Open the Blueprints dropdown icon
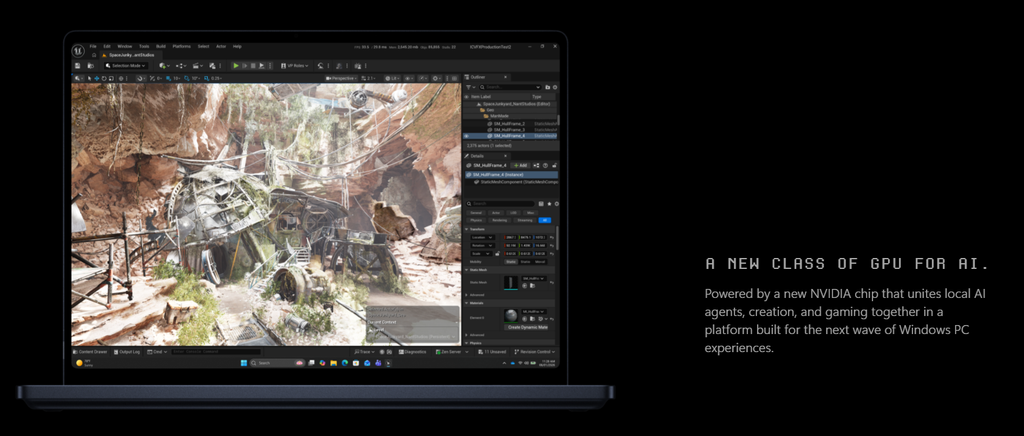The image size is (1024, 436). [181, 66]
